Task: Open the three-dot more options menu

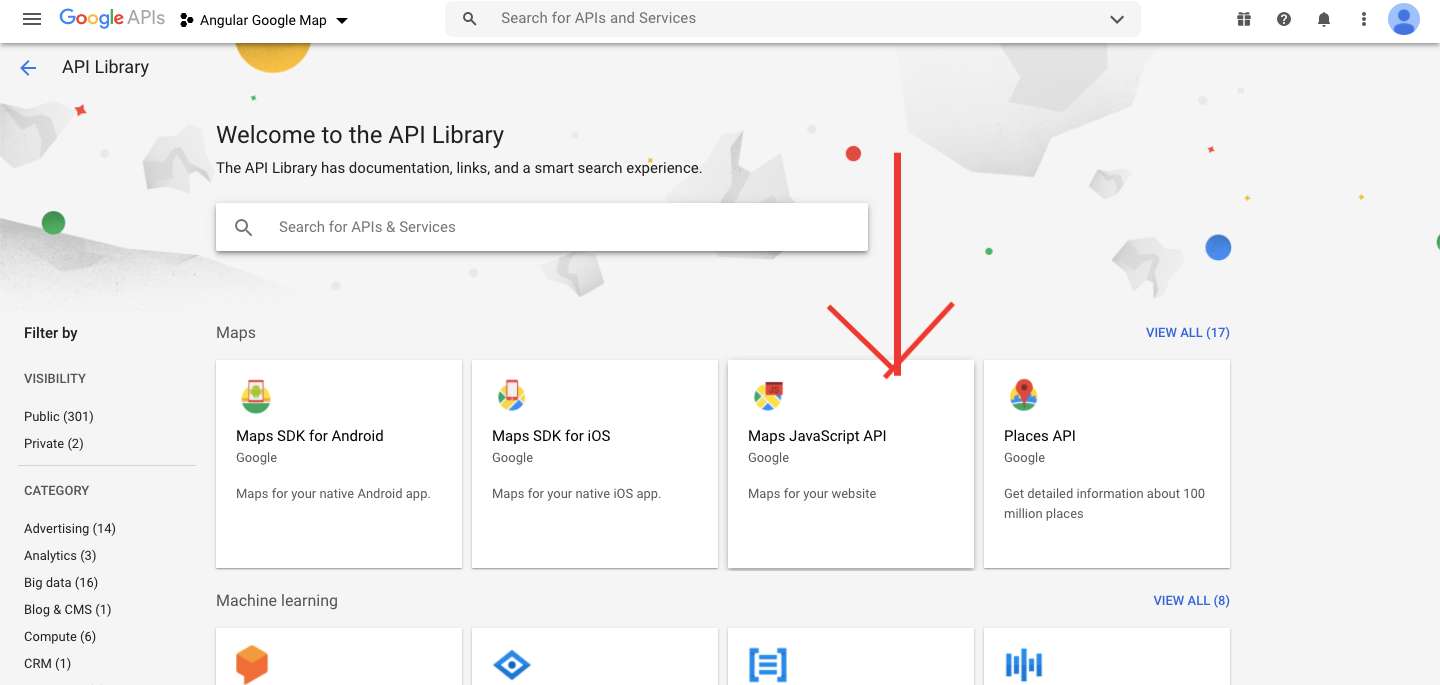Action: click(x=1364, y=19)
